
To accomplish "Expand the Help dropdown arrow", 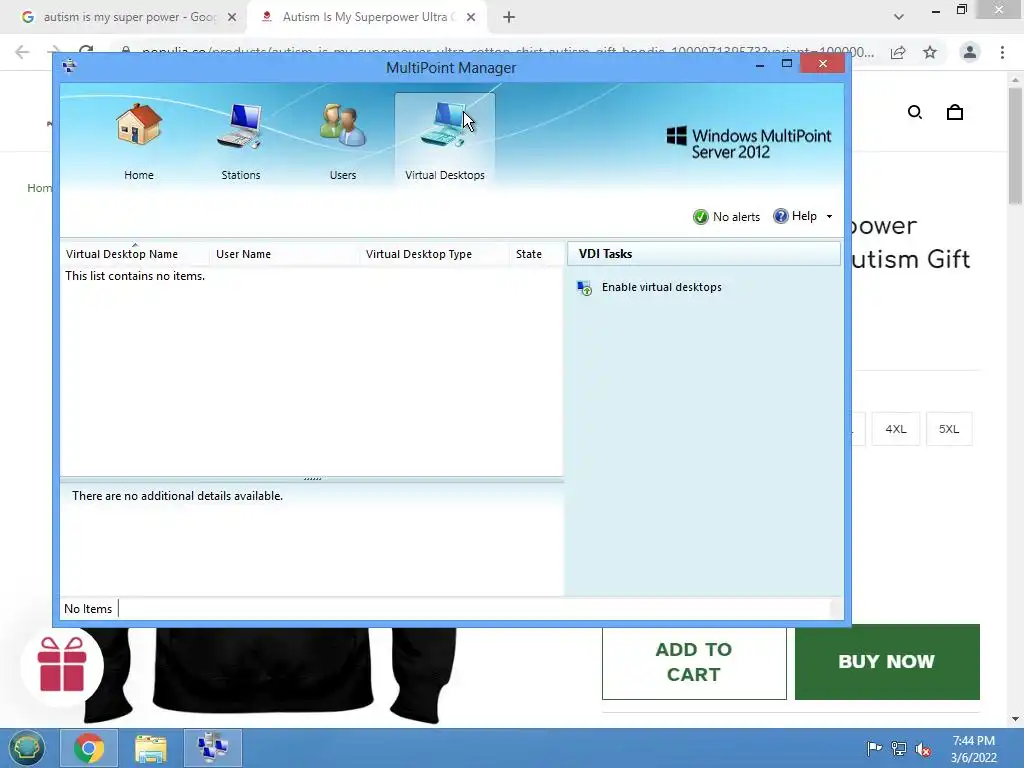I will tap(829, 216).
